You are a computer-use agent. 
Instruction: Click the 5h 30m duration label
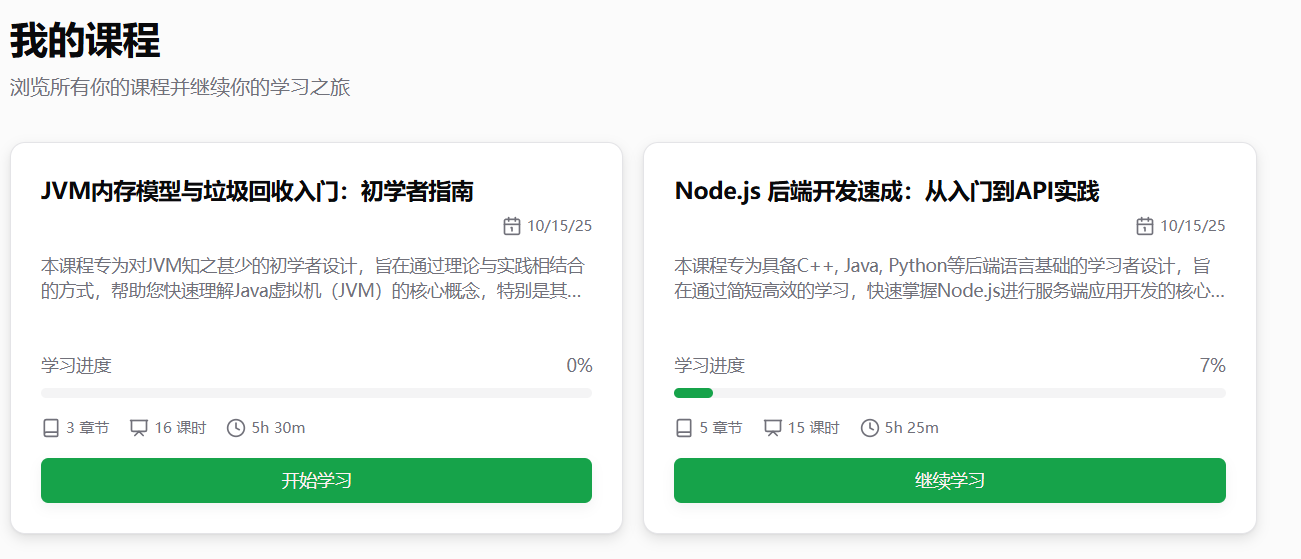(x=278, y=428)
